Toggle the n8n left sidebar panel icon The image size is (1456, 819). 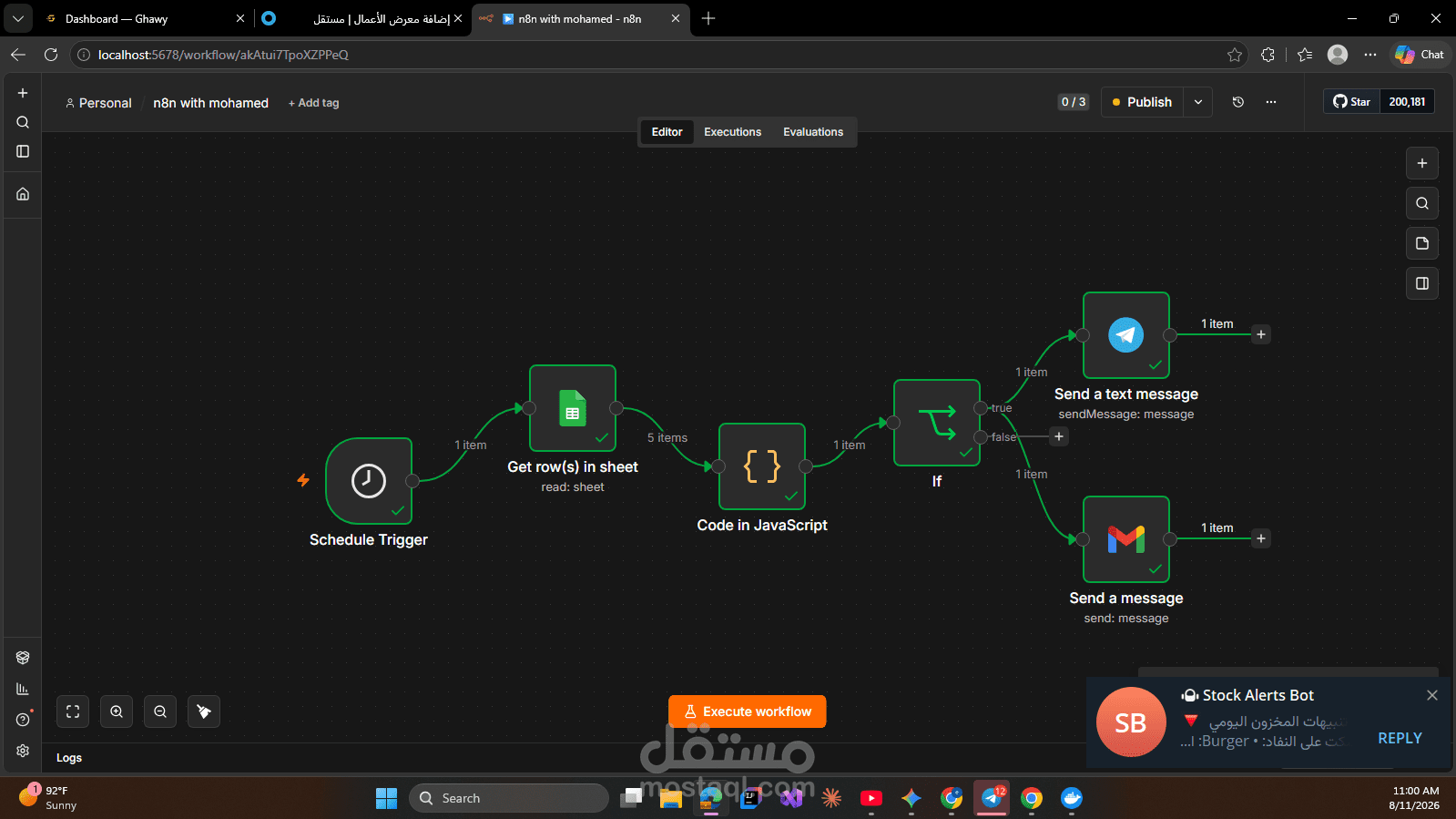pyautogui.click(x=23, y=151)
